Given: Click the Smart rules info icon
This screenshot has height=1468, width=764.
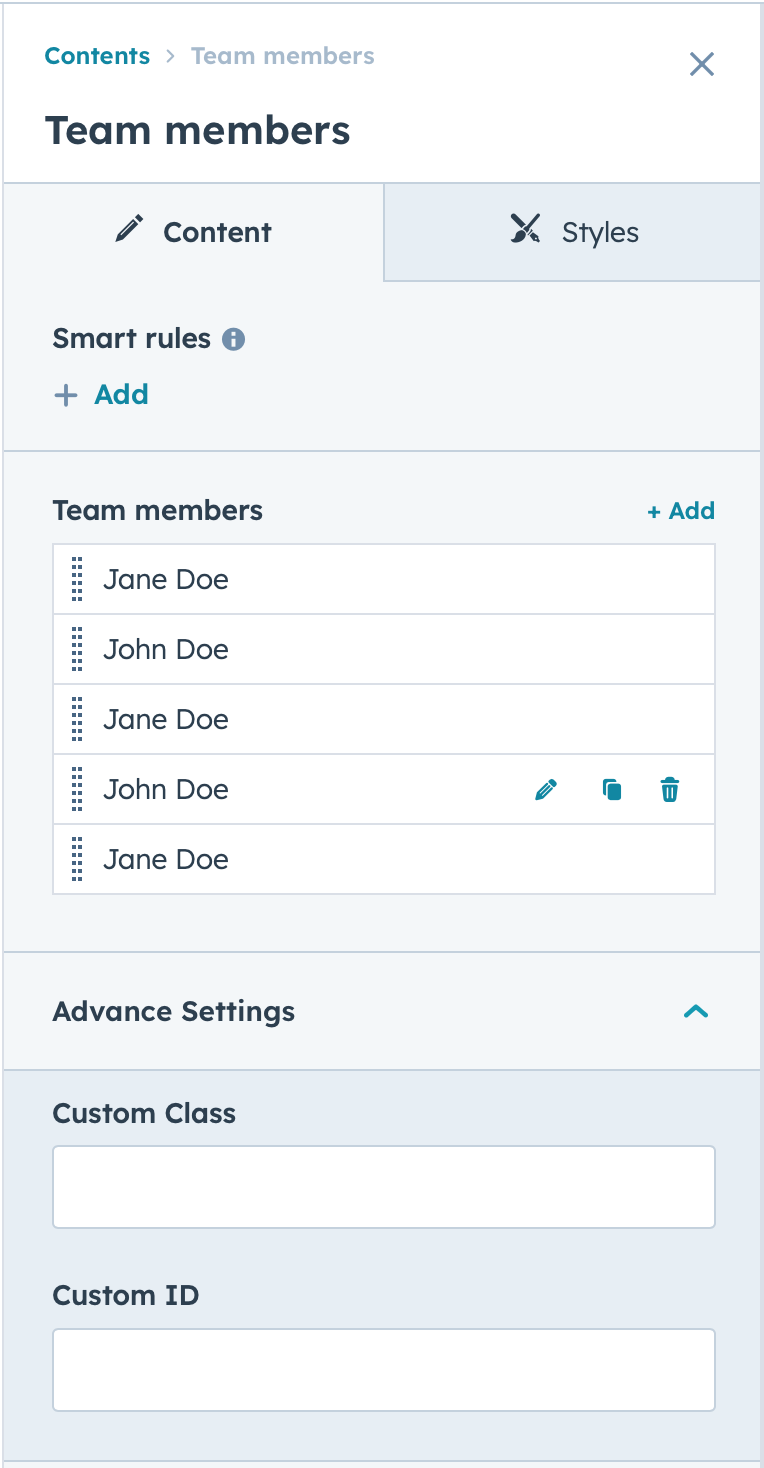Looking at the screenshot, I should click(x=233, y=339).
